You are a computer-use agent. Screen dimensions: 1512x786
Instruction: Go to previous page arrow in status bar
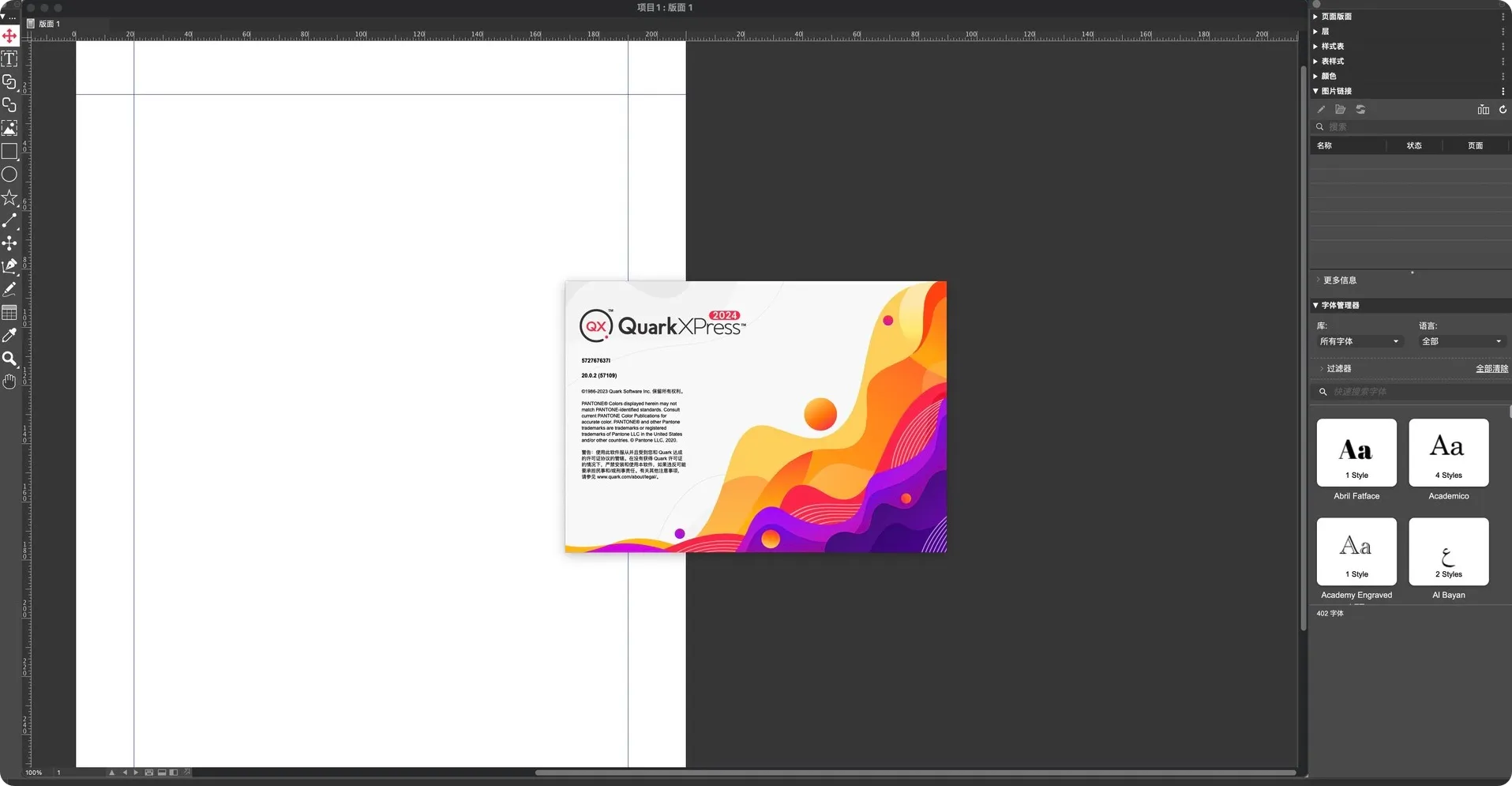coord(125,773)
